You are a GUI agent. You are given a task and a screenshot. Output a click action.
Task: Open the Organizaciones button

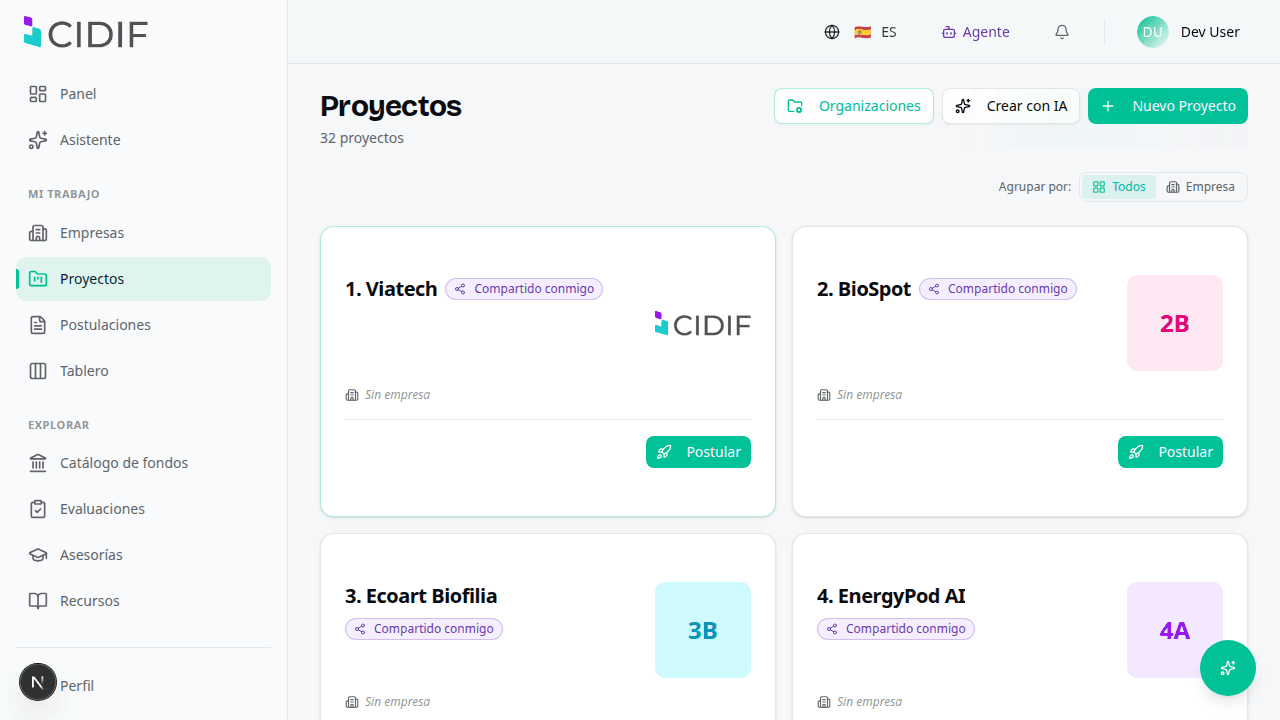pos(854,106)
